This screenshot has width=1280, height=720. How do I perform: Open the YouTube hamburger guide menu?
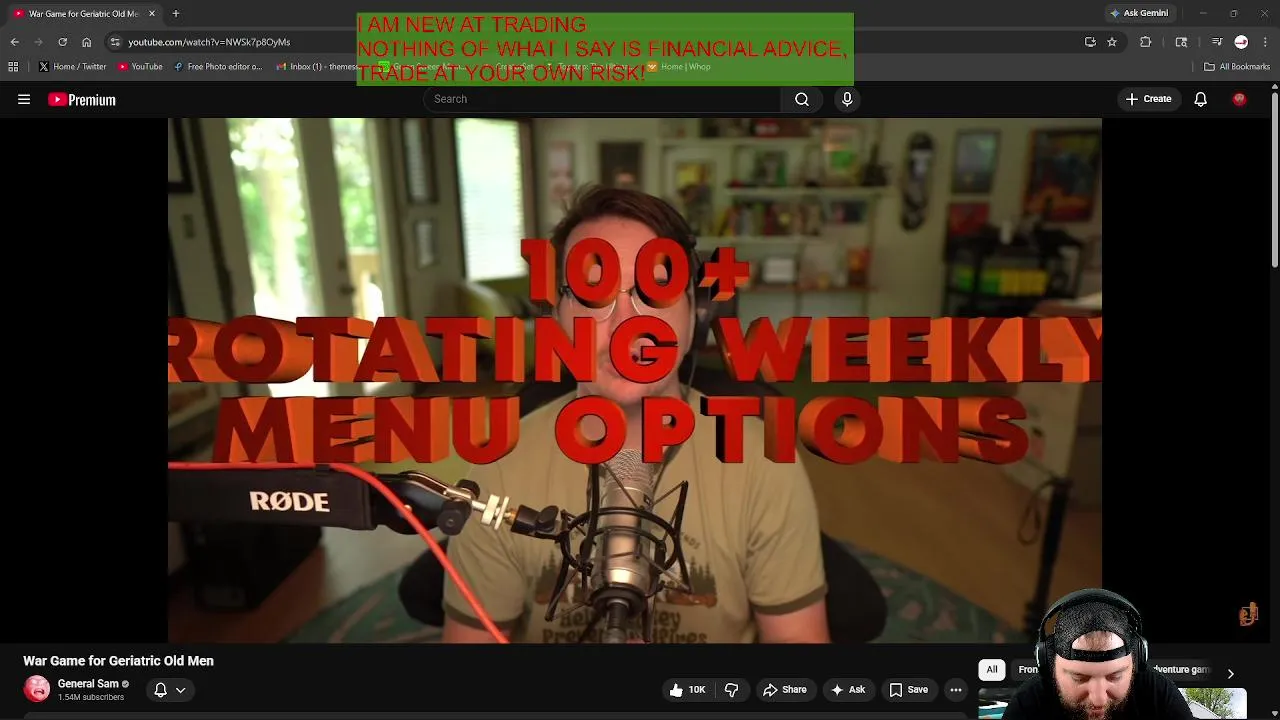coord(24,99)
